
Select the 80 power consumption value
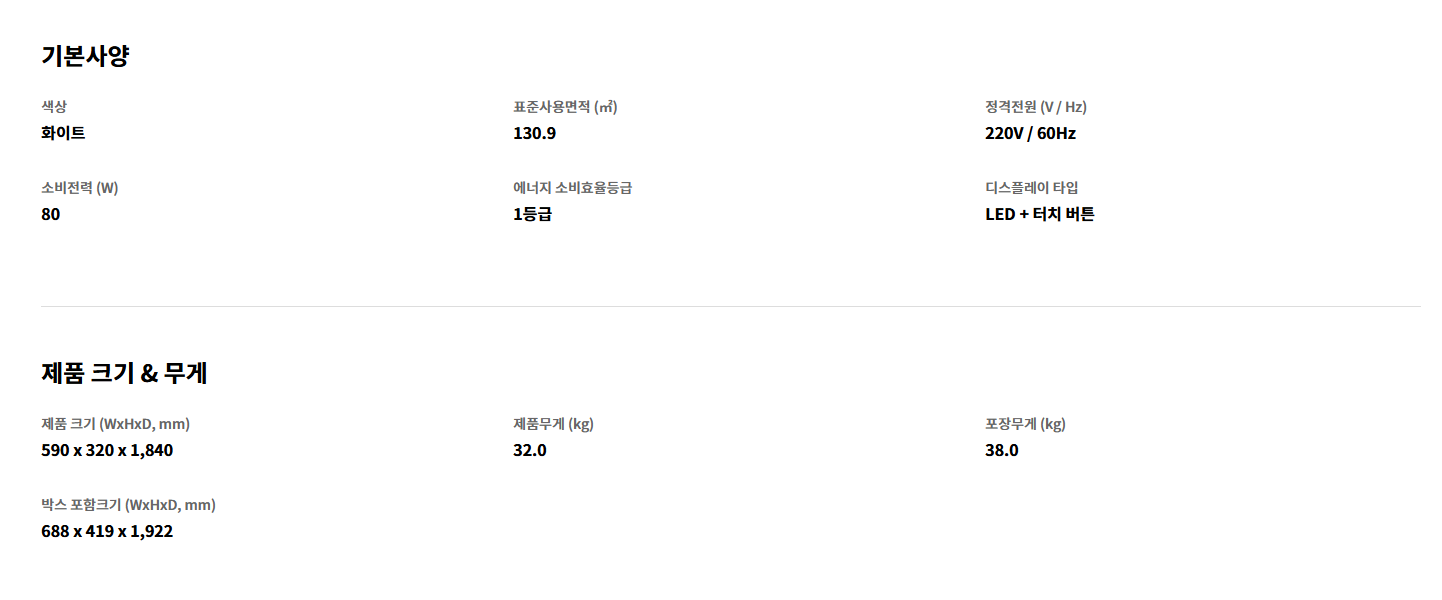pos(51,214)
